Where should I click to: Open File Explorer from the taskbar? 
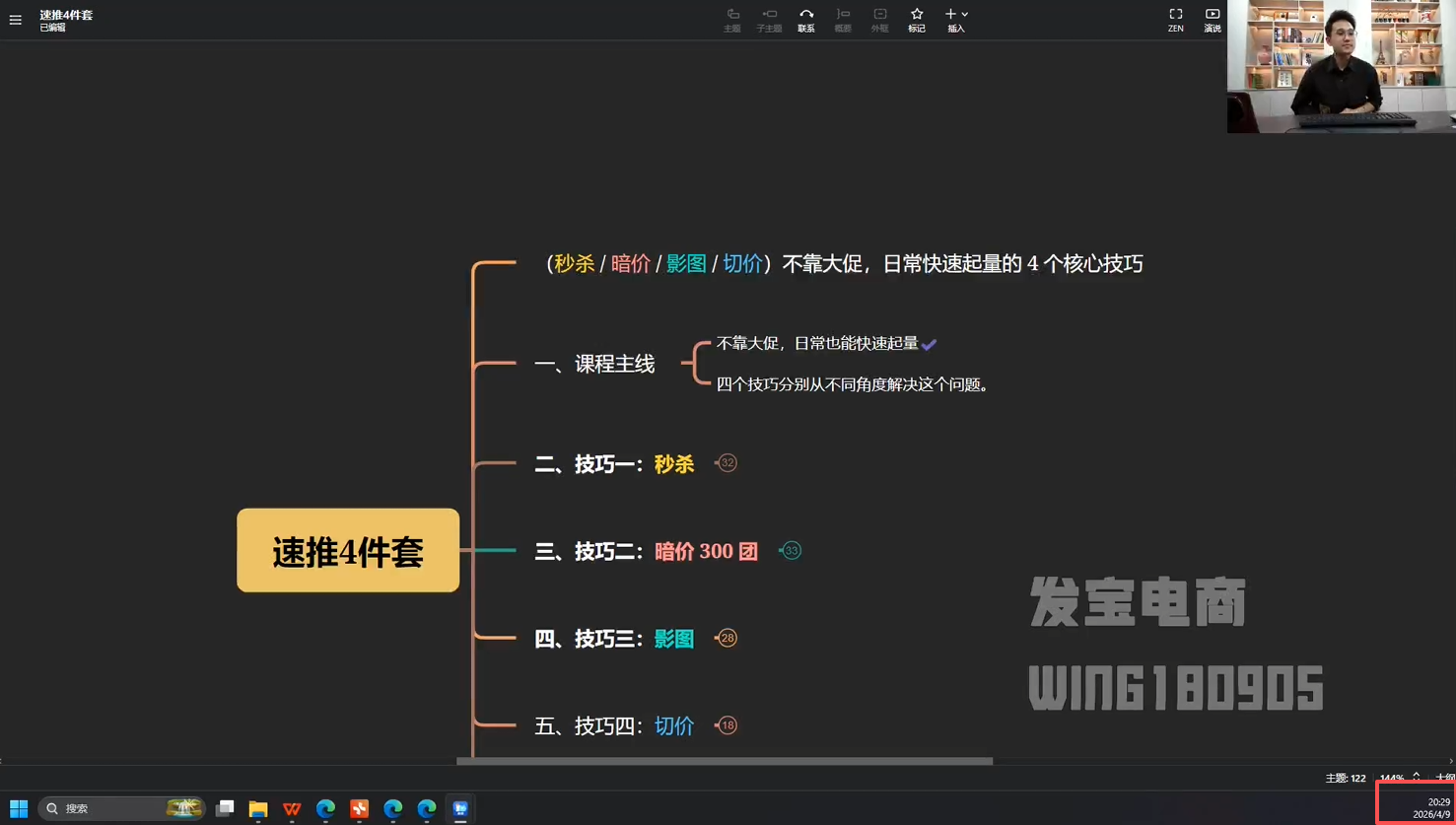[258, 809]
